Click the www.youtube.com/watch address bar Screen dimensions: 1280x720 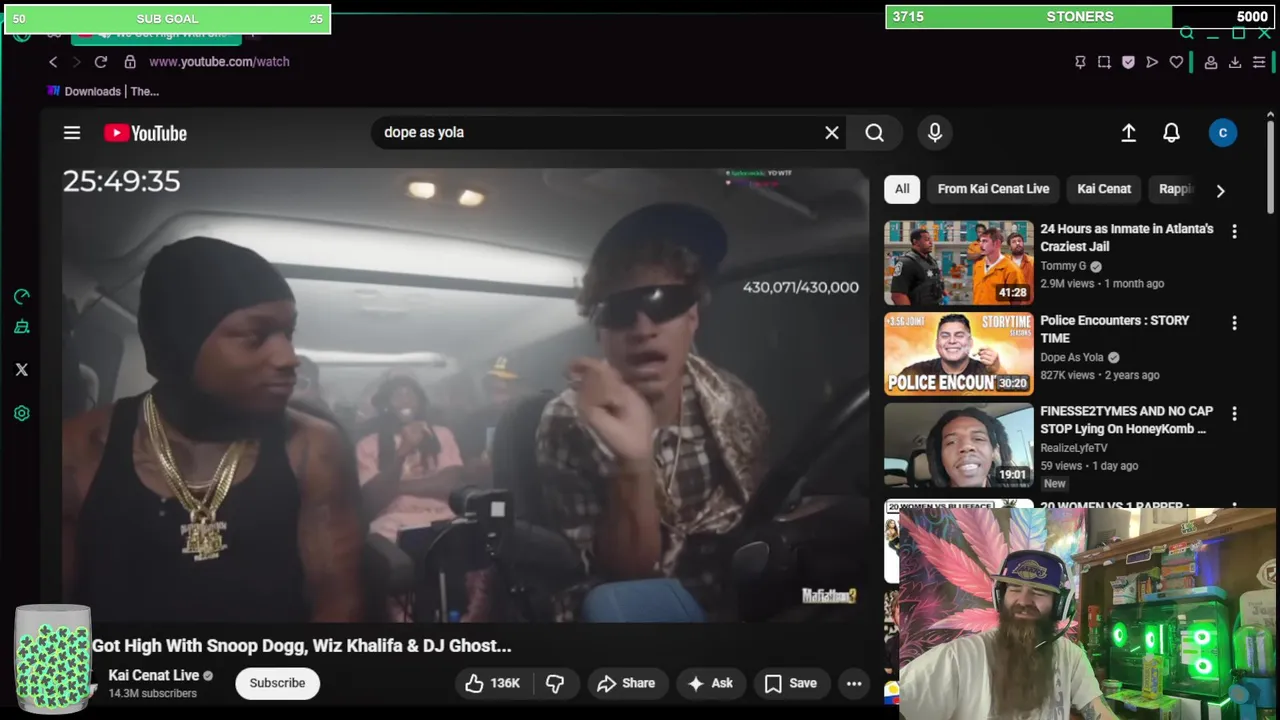point(219,62)
